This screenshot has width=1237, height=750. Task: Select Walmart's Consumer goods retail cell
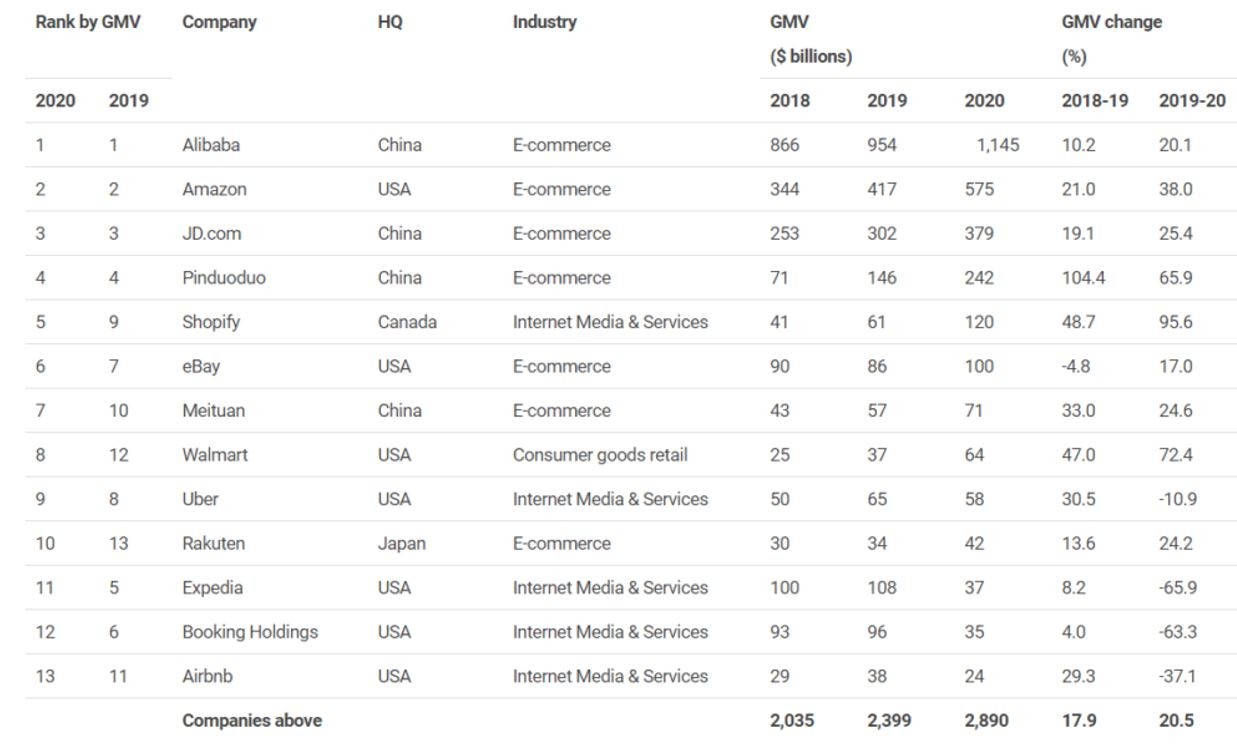click(600, 455)
